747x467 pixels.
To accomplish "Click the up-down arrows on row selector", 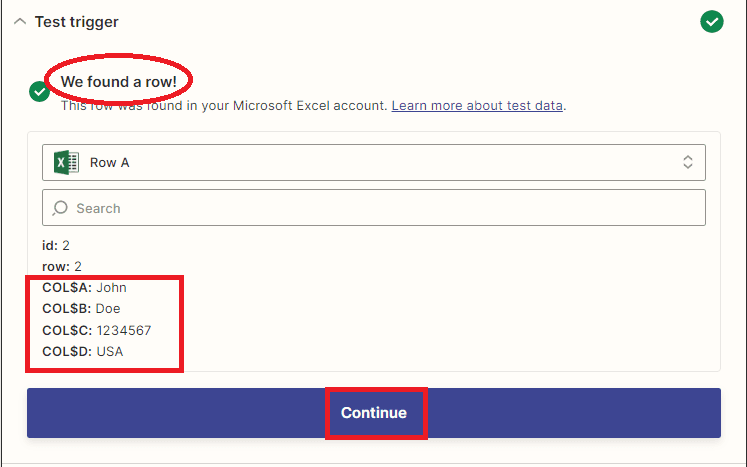I will coord(688,162).
